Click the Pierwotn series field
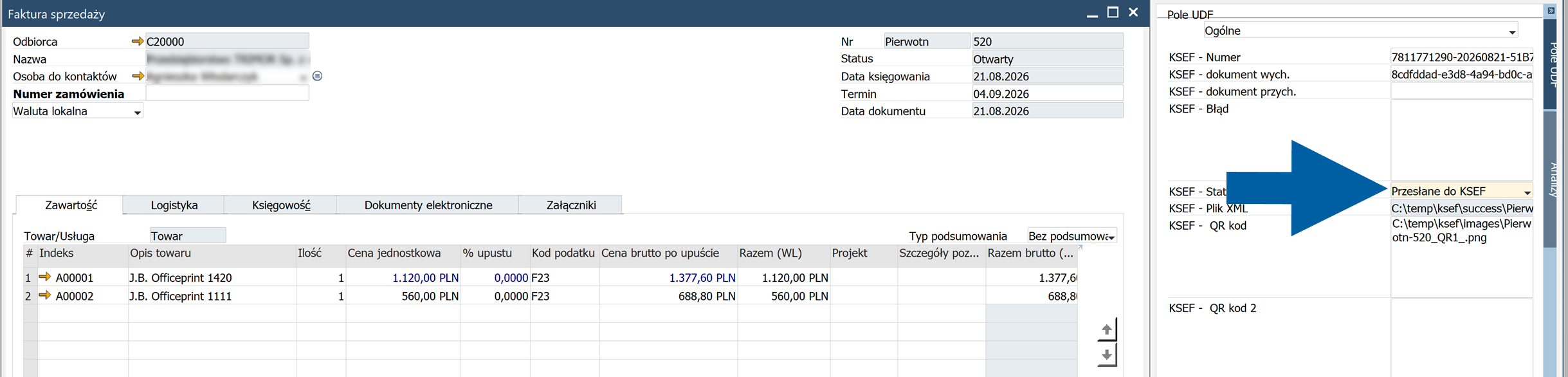The height and width of the screenshot is (377, 1568). (927, 41)
